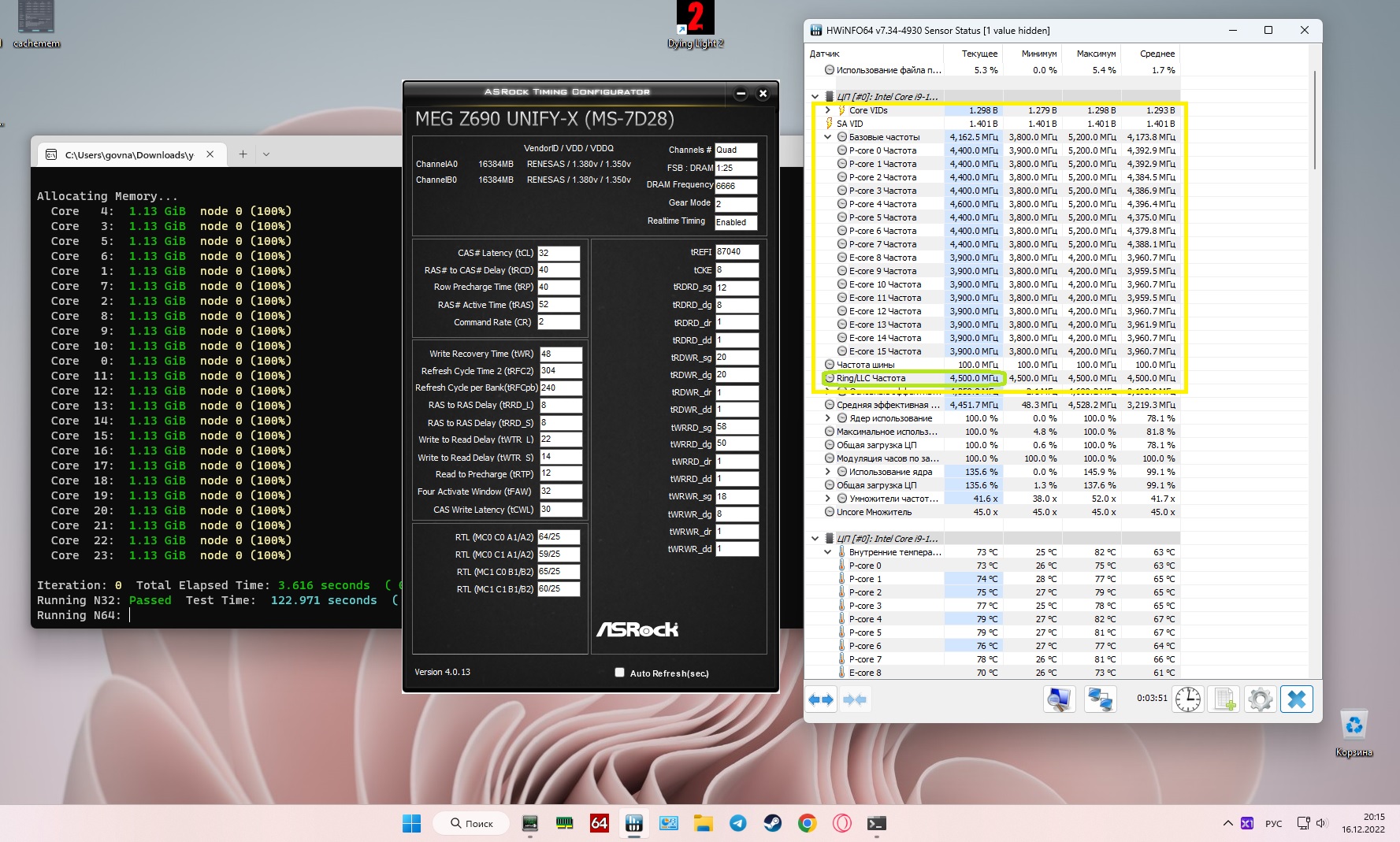
Task: Open Opera browser from the taskbar
Action: point(841,824)
